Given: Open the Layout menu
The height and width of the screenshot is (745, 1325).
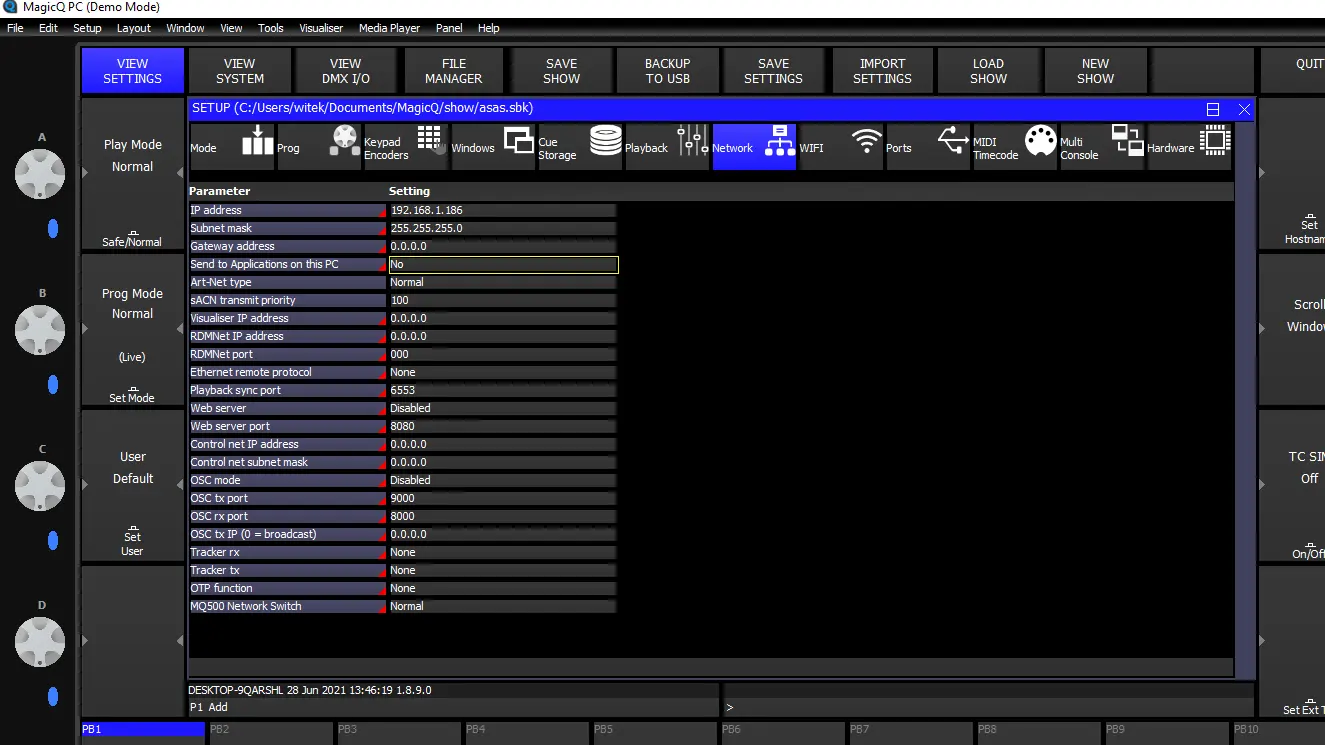Looking at the screenshot, I should (134, 28).
